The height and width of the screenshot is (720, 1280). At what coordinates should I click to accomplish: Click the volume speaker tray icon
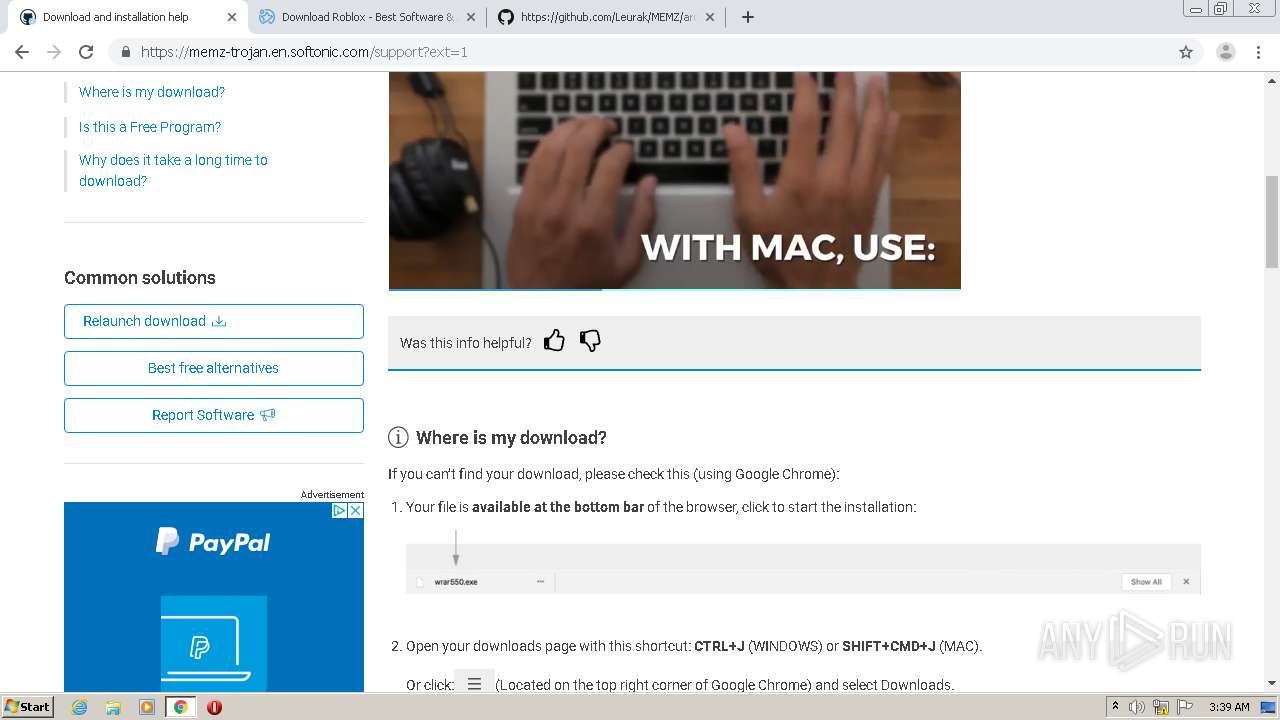pos(1137,707)
